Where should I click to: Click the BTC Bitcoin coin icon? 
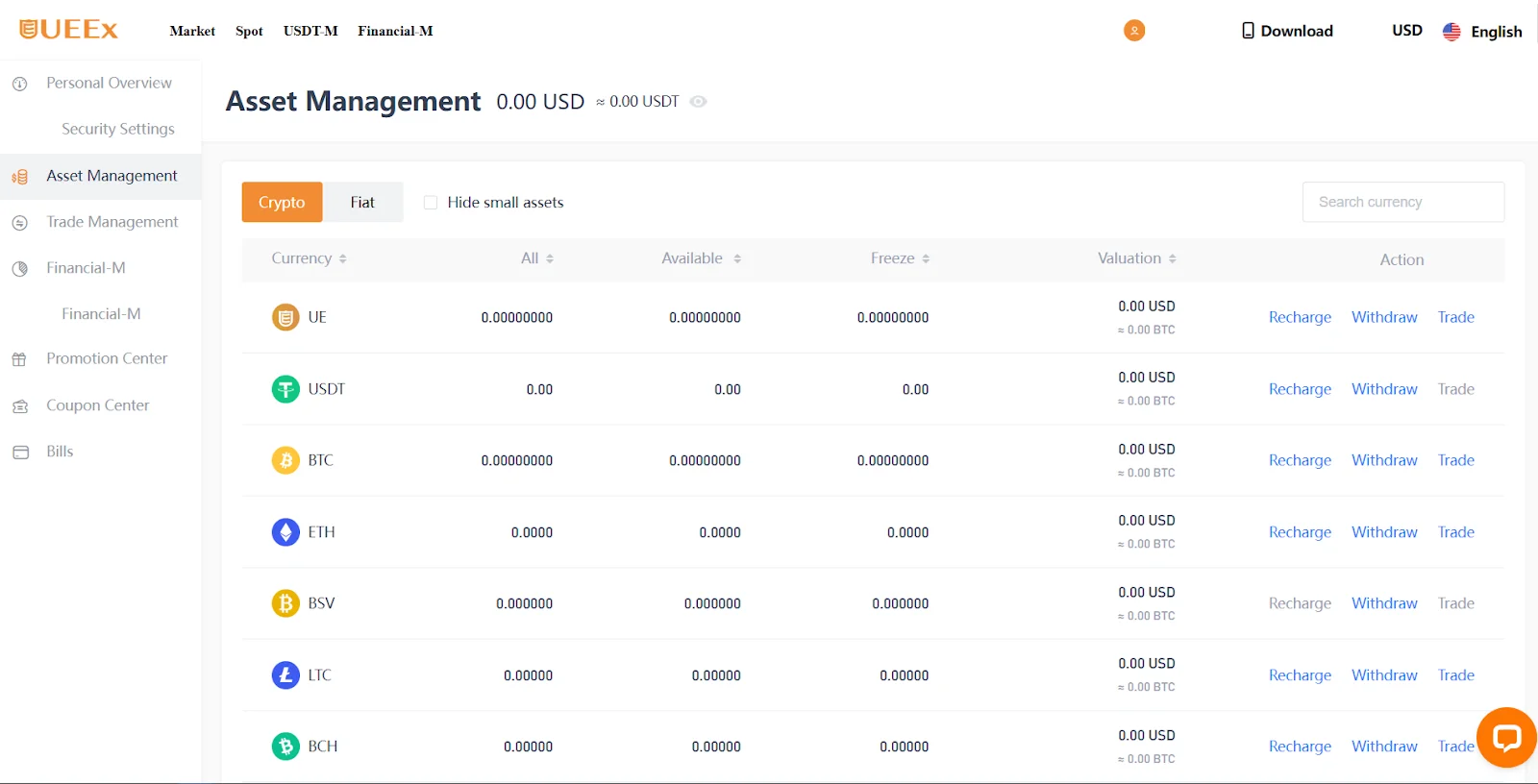click(x=285, y=460)
